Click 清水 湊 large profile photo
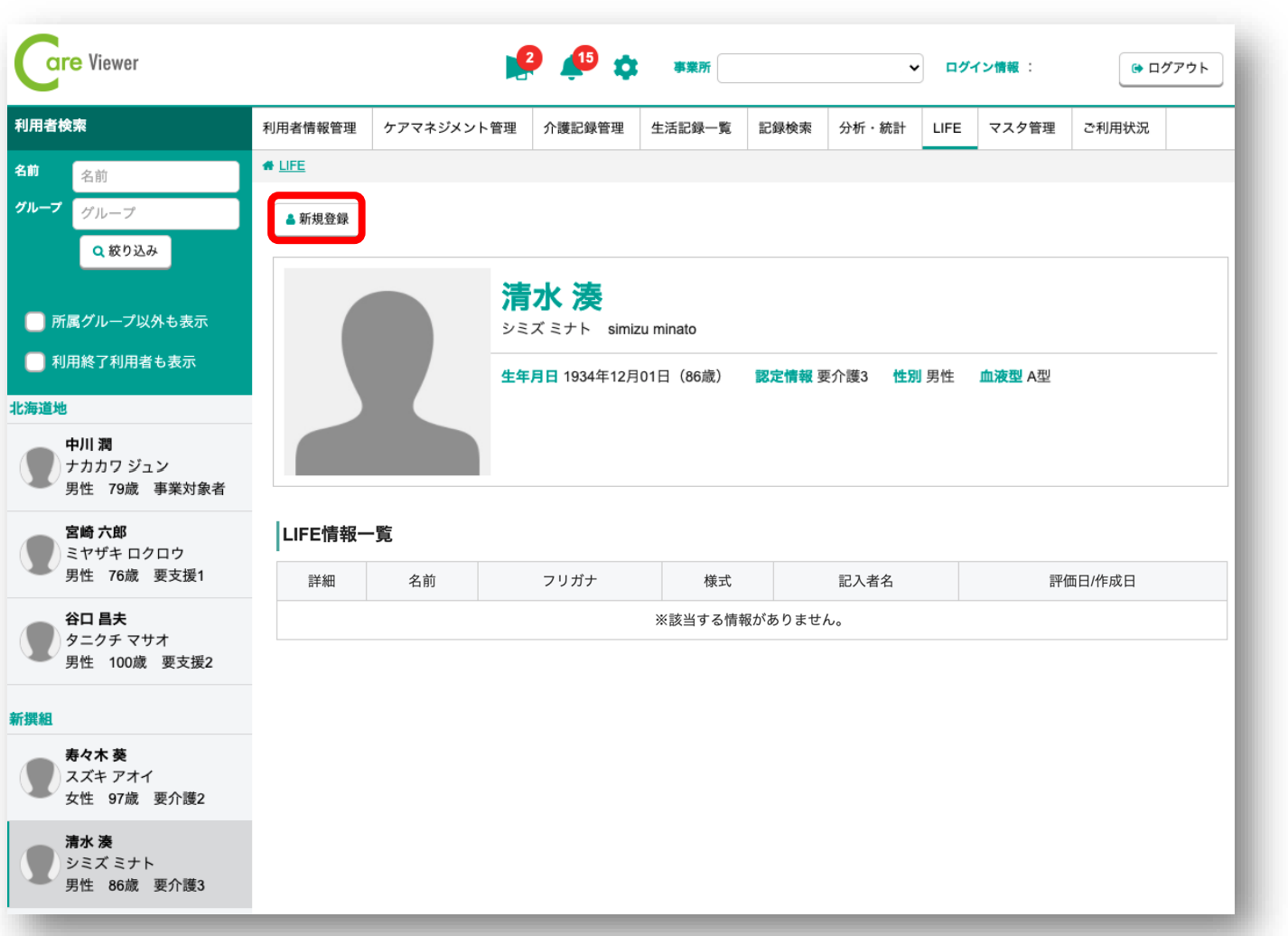 (x=387, y=371)
